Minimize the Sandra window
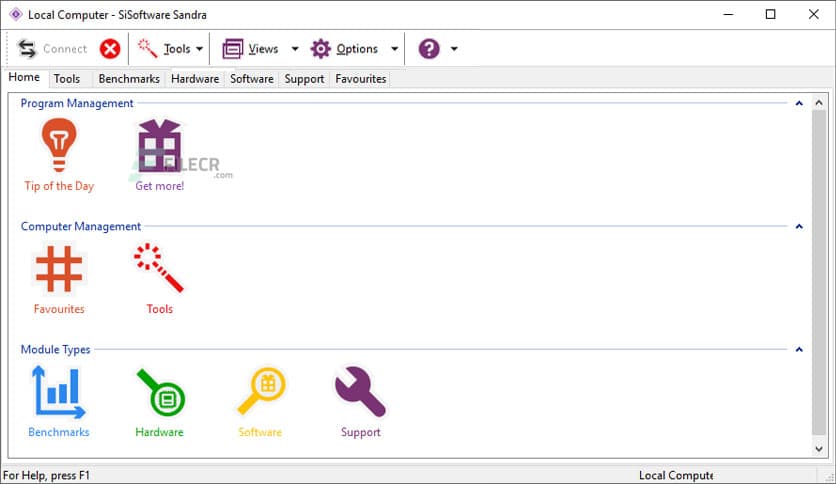The image size is (836, 484). click(x=728, y=14)
